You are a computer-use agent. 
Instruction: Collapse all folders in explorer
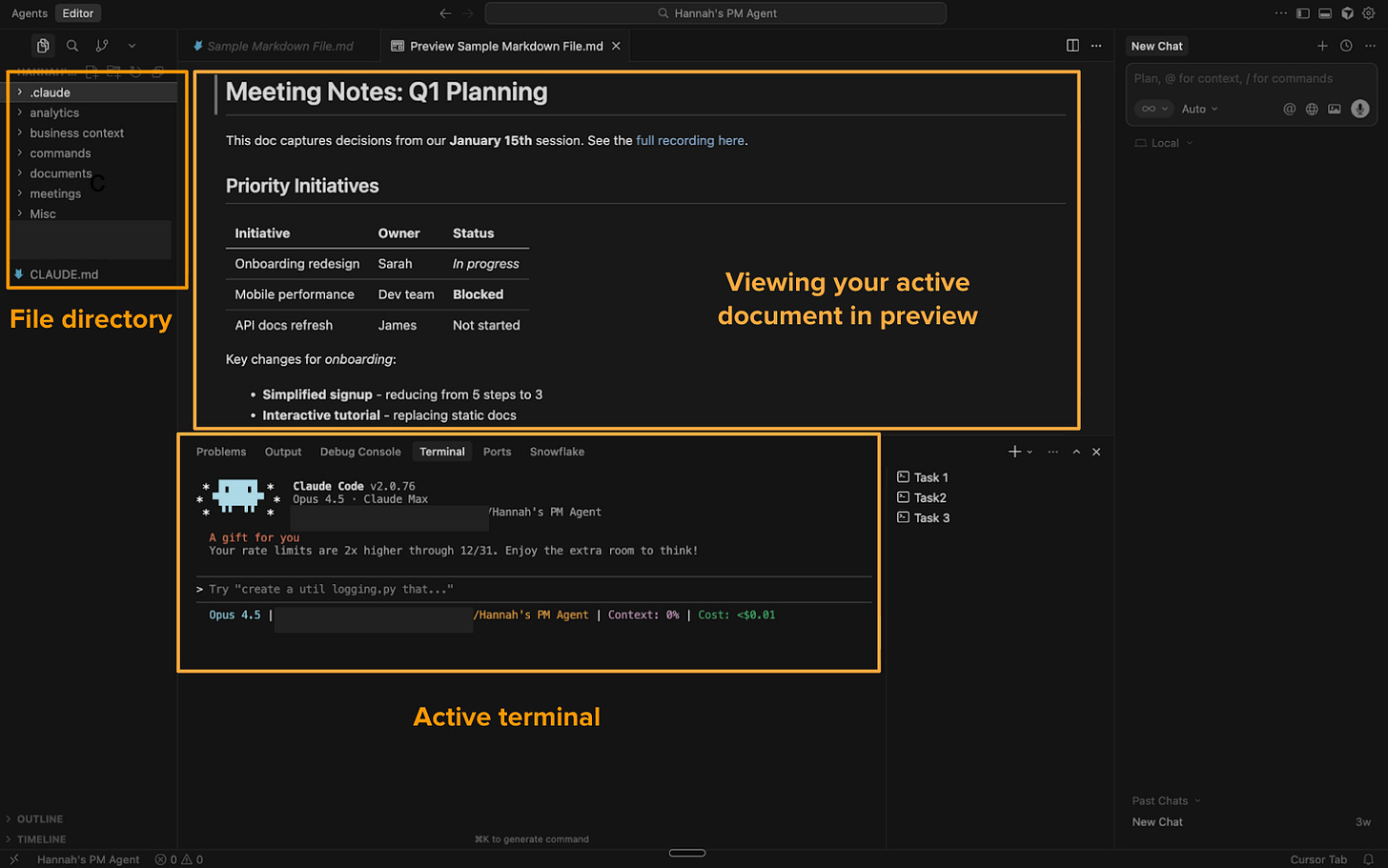157,71
